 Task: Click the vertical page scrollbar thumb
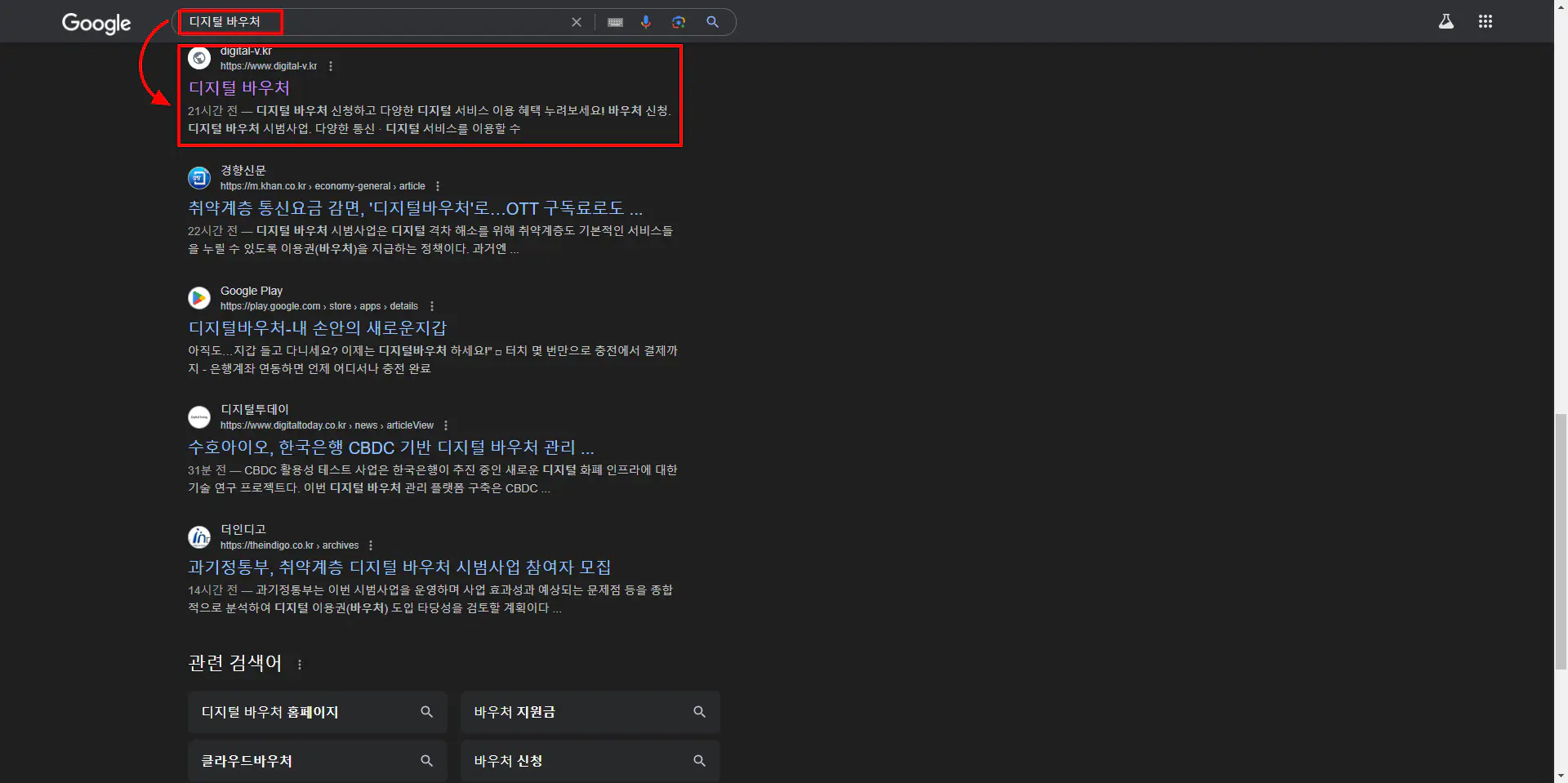pyautogui.click(x=1561, y=541)
